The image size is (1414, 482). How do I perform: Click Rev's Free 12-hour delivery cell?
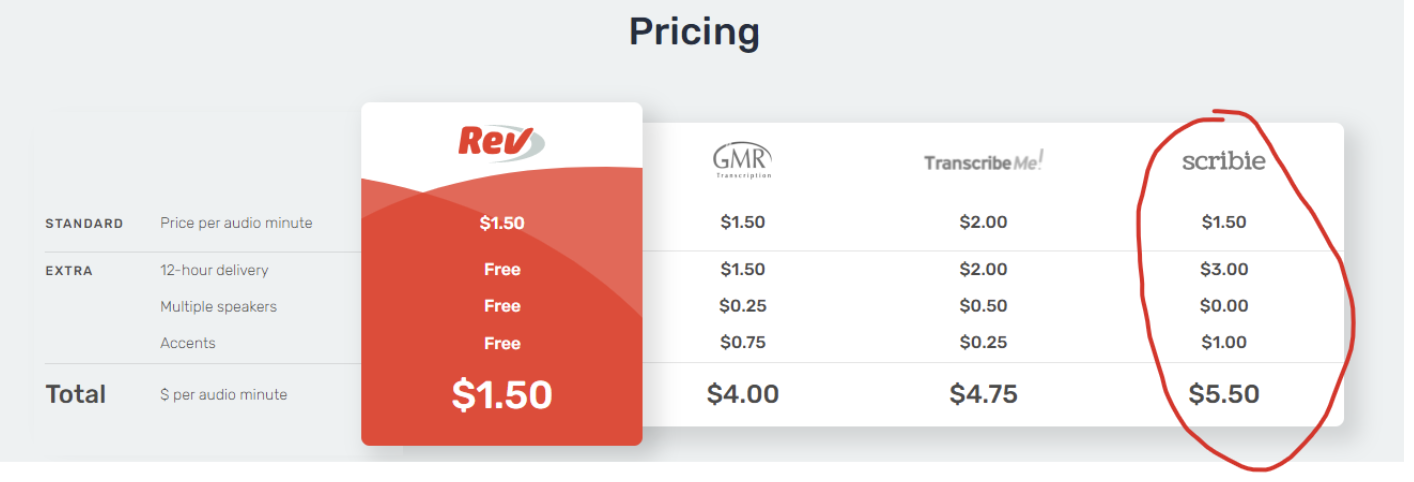[502, 269]
